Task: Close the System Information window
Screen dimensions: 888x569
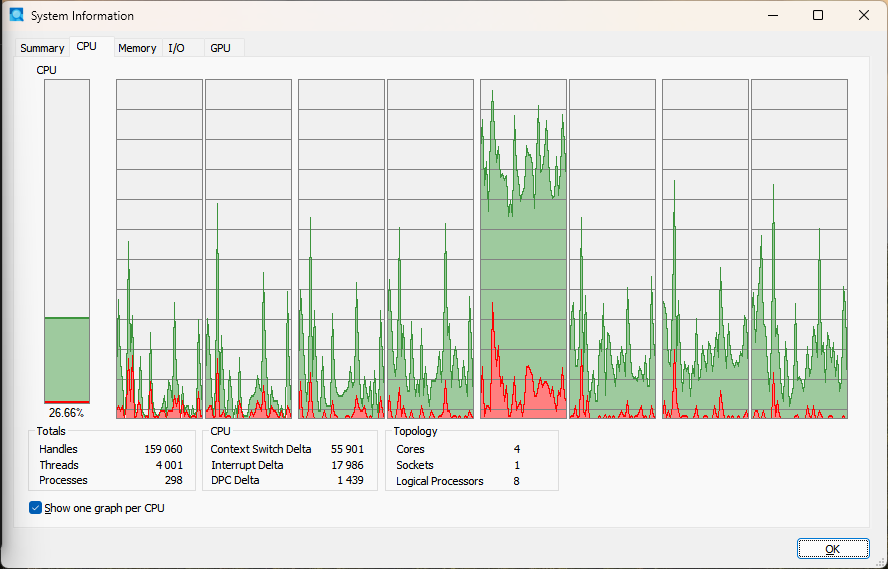Action: tap(864, 15)
